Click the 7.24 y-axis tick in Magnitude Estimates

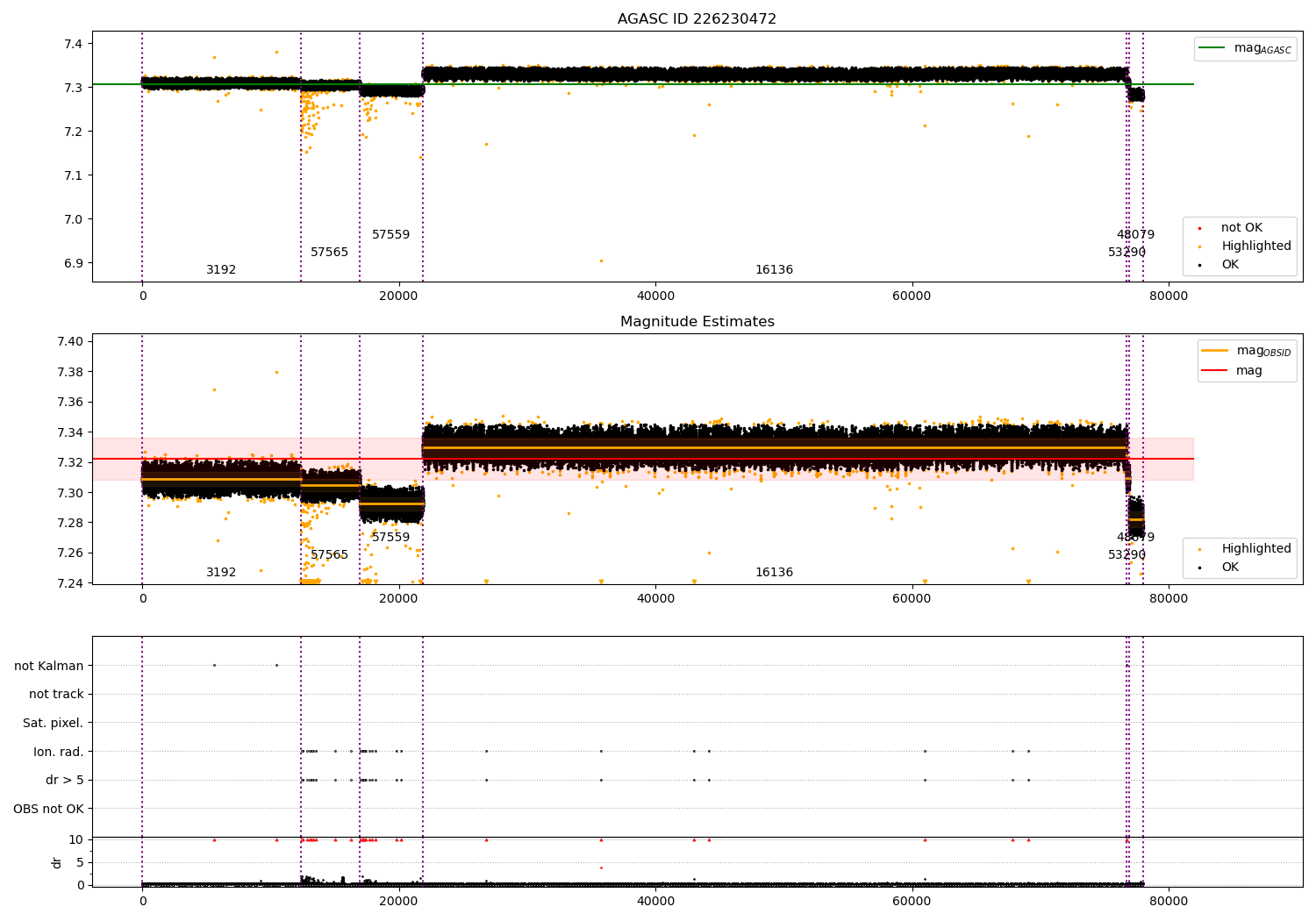tap(71, 583)
